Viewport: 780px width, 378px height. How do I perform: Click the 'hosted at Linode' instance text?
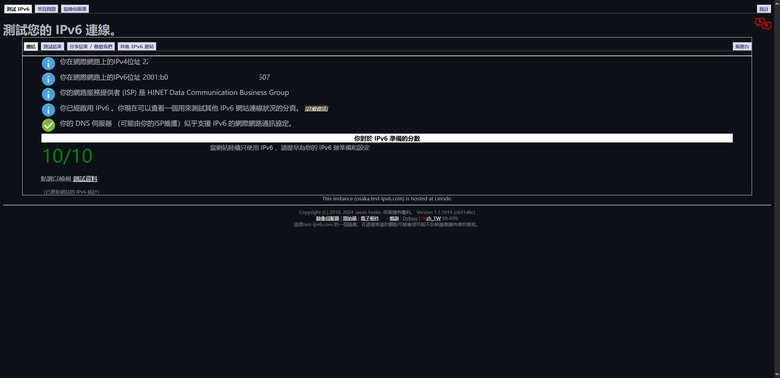coord(387,198)
